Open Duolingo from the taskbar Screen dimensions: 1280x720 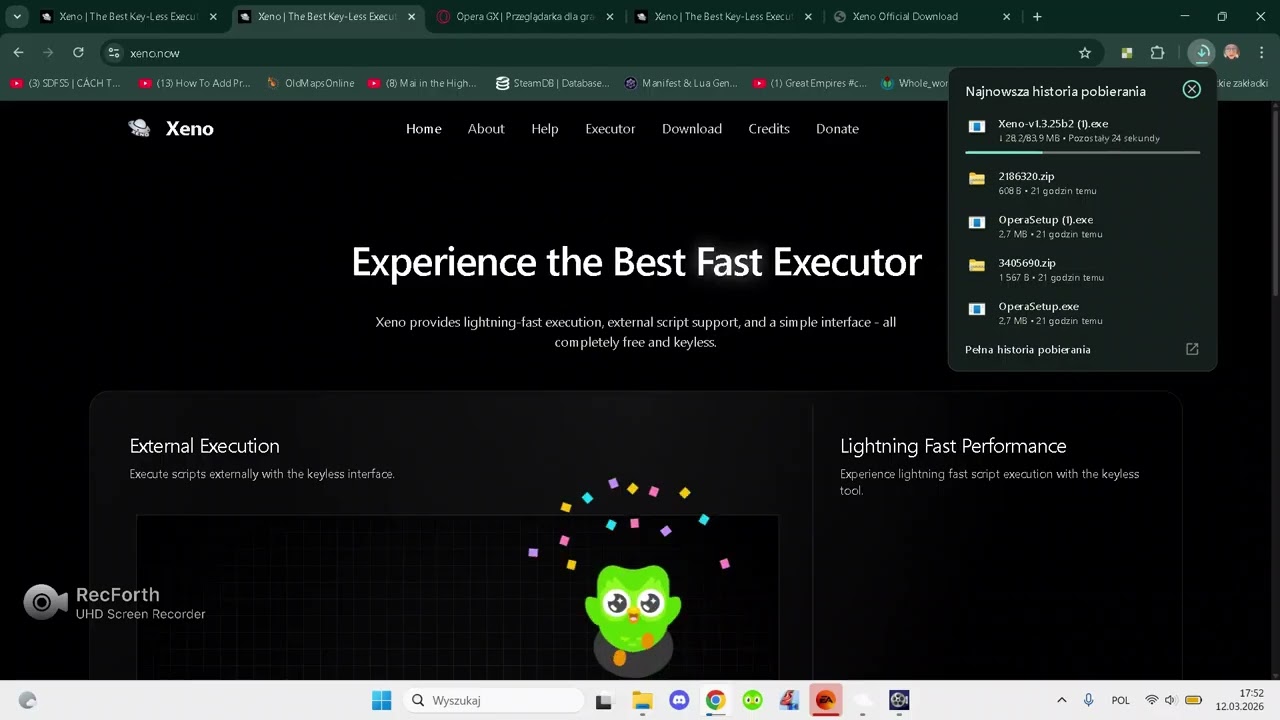752,701
